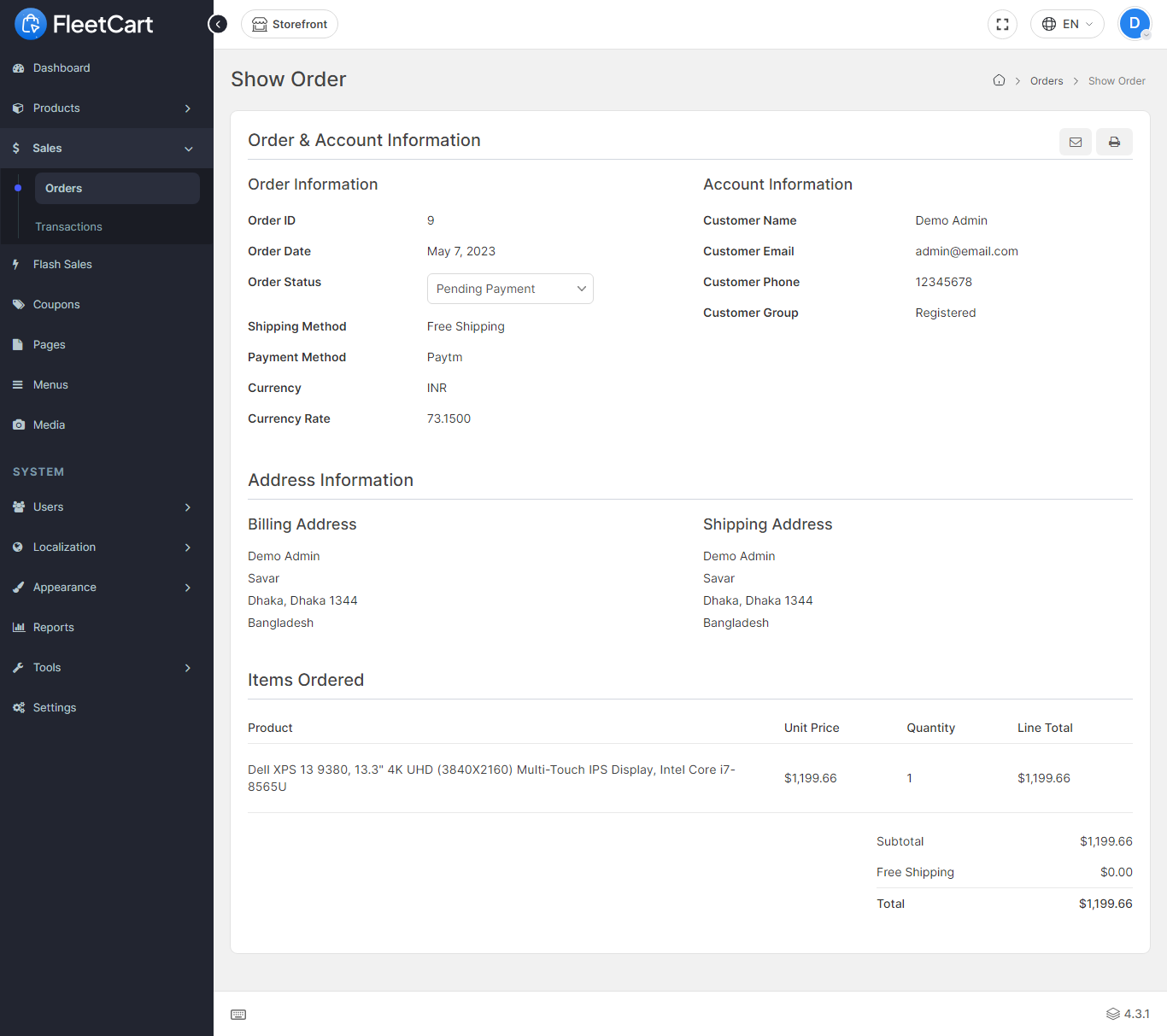1167x1036 pixels.
Task: Click the Customer Group value Registered
Action: (945, 313)
